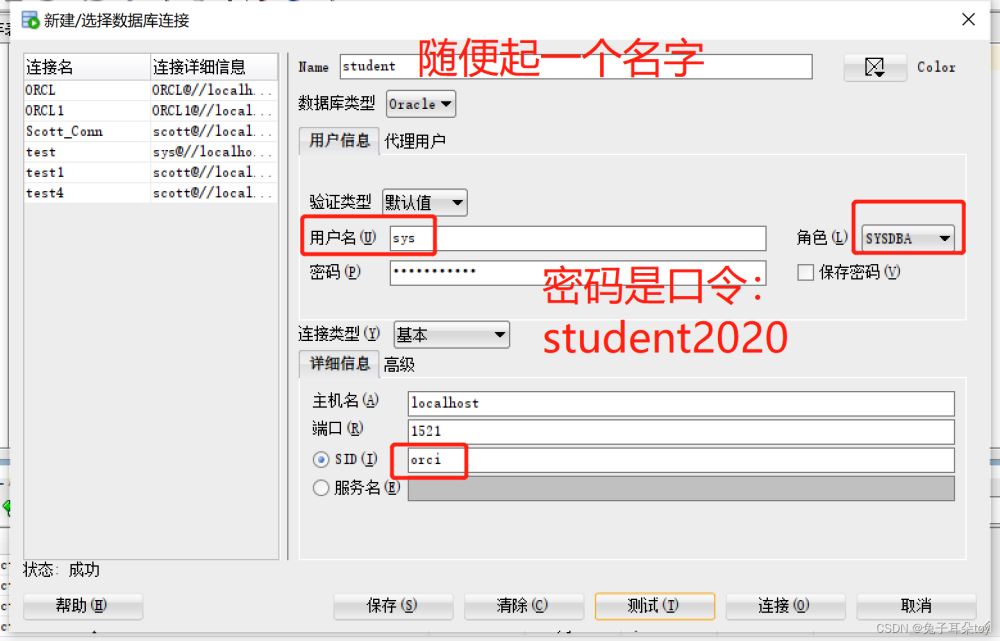Screen dimensions: 1000x641
Task: Click the database connection dialog title icon
Action: (x=30, y=20)
